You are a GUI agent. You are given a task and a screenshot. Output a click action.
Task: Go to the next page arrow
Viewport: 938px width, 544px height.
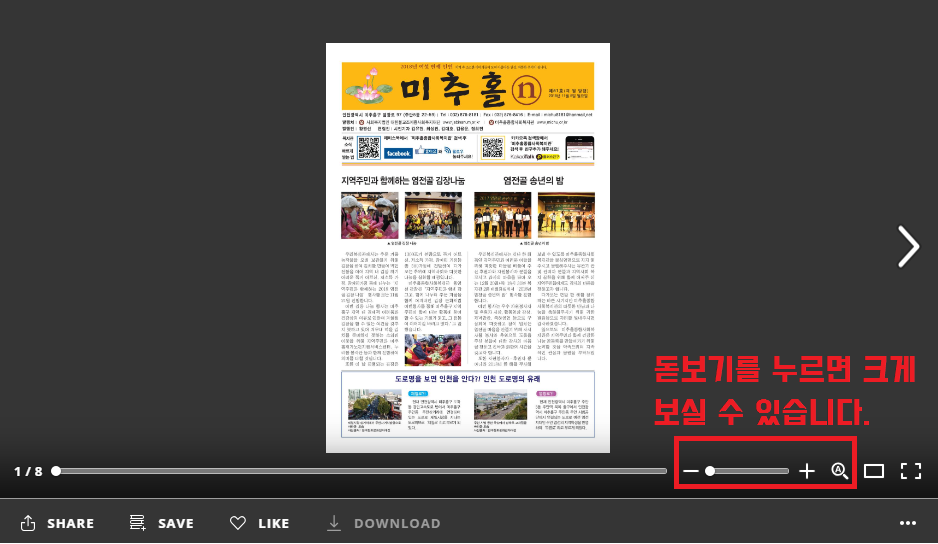tap(907, 247)
